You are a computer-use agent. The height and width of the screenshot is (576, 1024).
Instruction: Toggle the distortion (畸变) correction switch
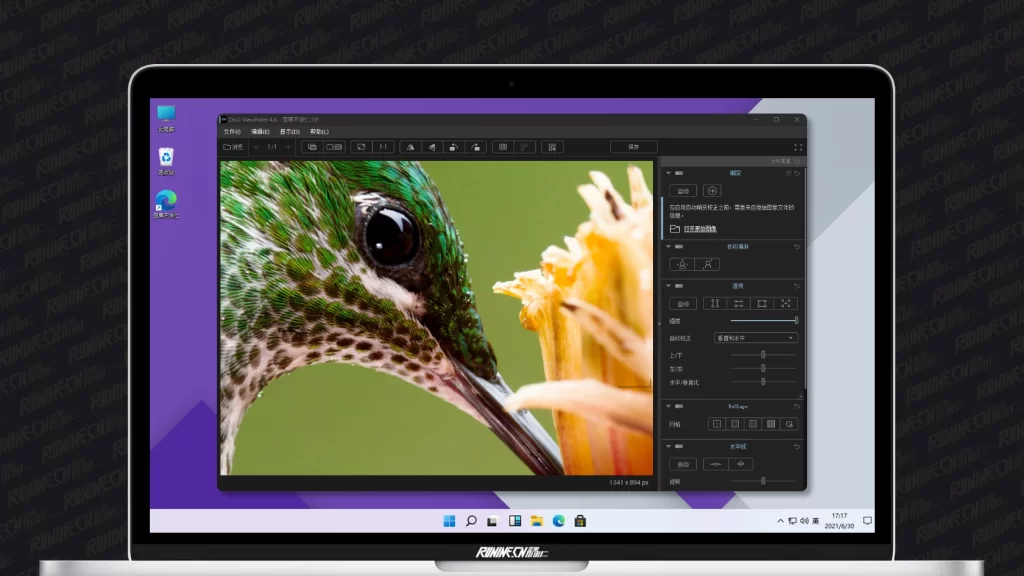(680, 173)
